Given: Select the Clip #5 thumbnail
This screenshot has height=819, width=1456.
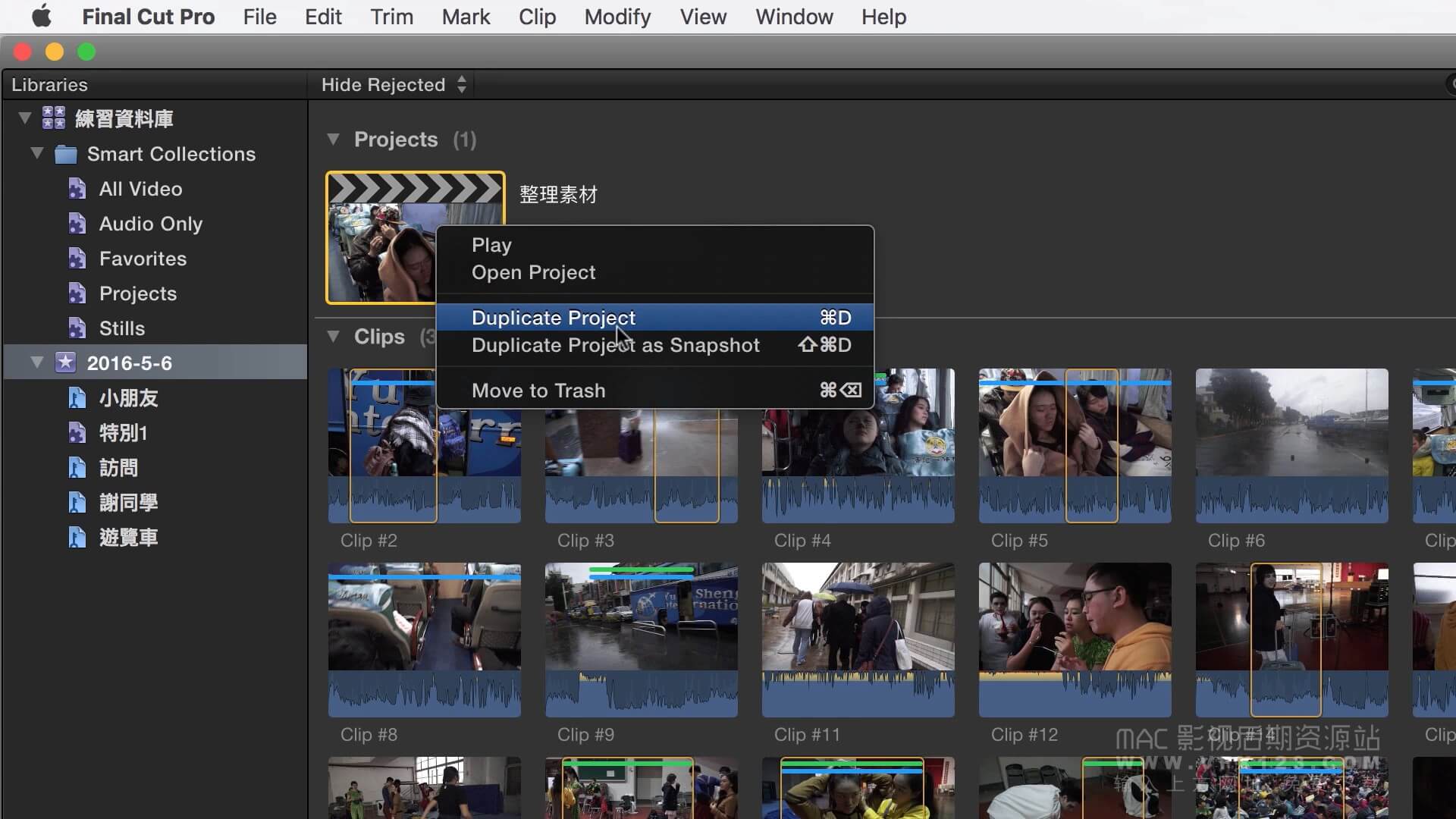Looking at the screenshot, I should 1075,446.
